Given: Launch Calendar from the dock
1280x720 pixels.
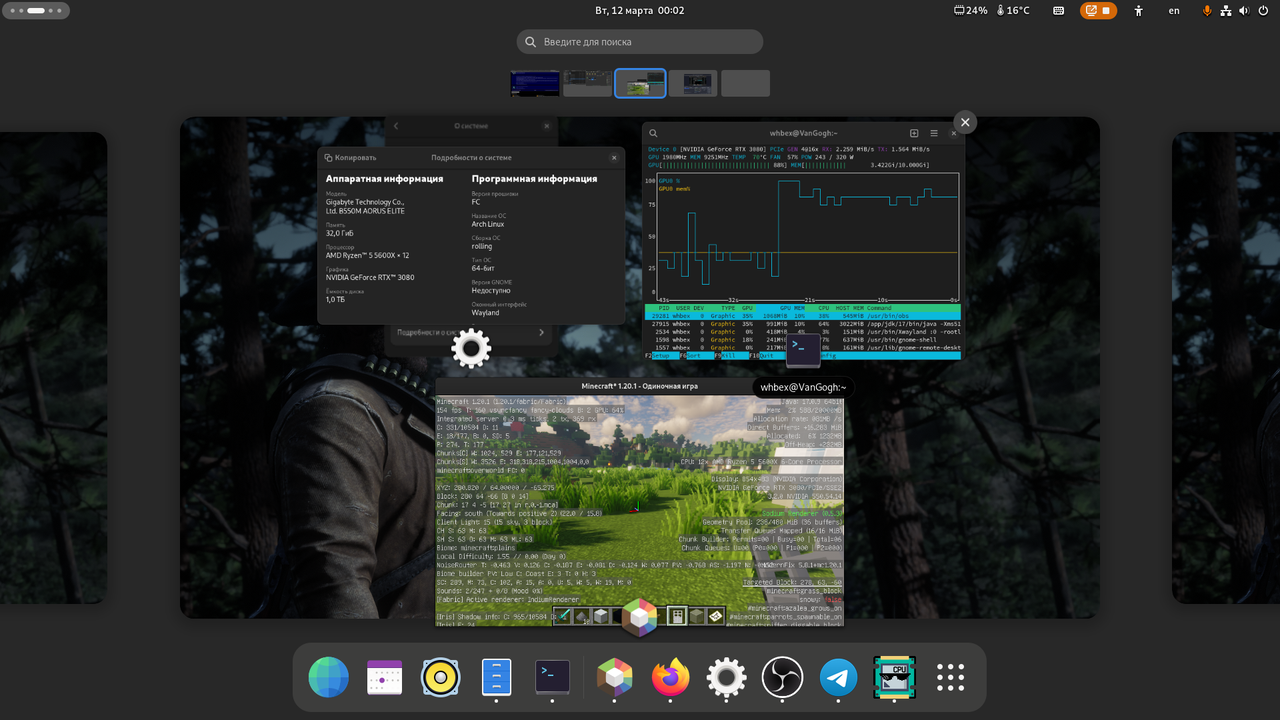Looking at the screenshot, I should pos(384,677).
